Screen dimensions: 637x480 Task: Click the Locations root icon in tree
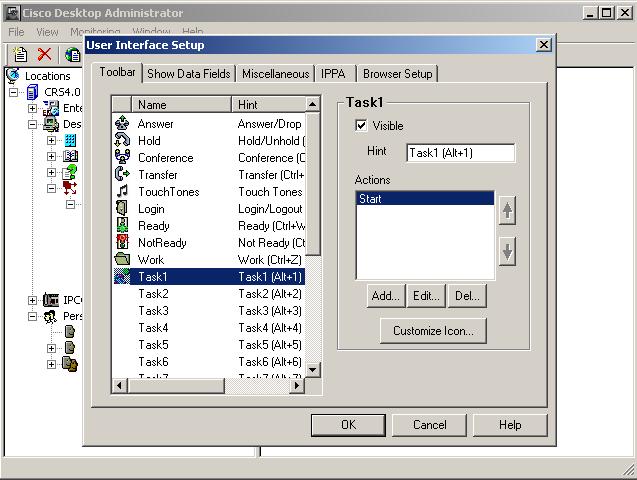click(13, 76)
